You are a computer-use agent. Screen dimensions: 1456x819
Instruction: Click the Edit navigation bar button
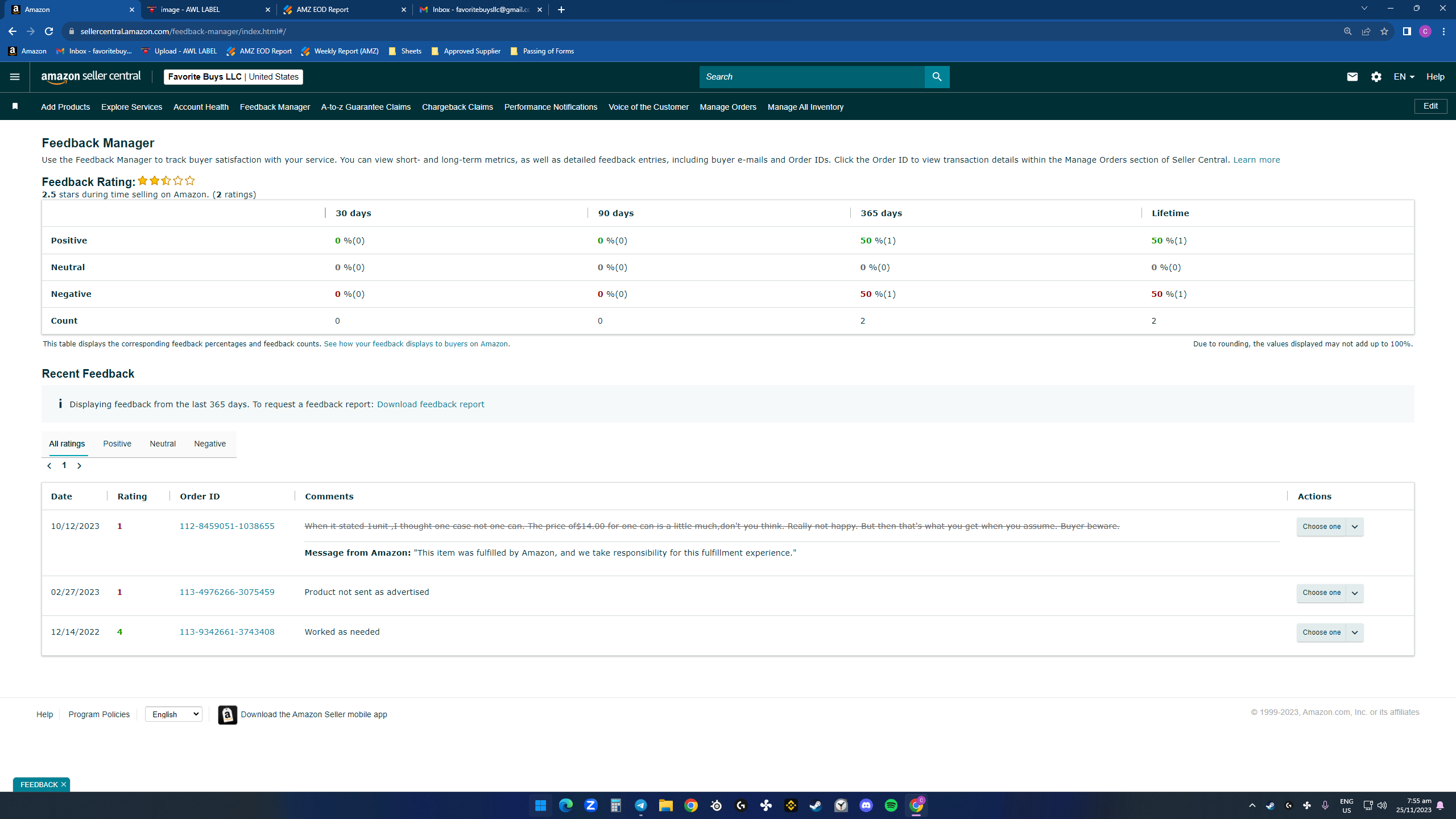1430,106
